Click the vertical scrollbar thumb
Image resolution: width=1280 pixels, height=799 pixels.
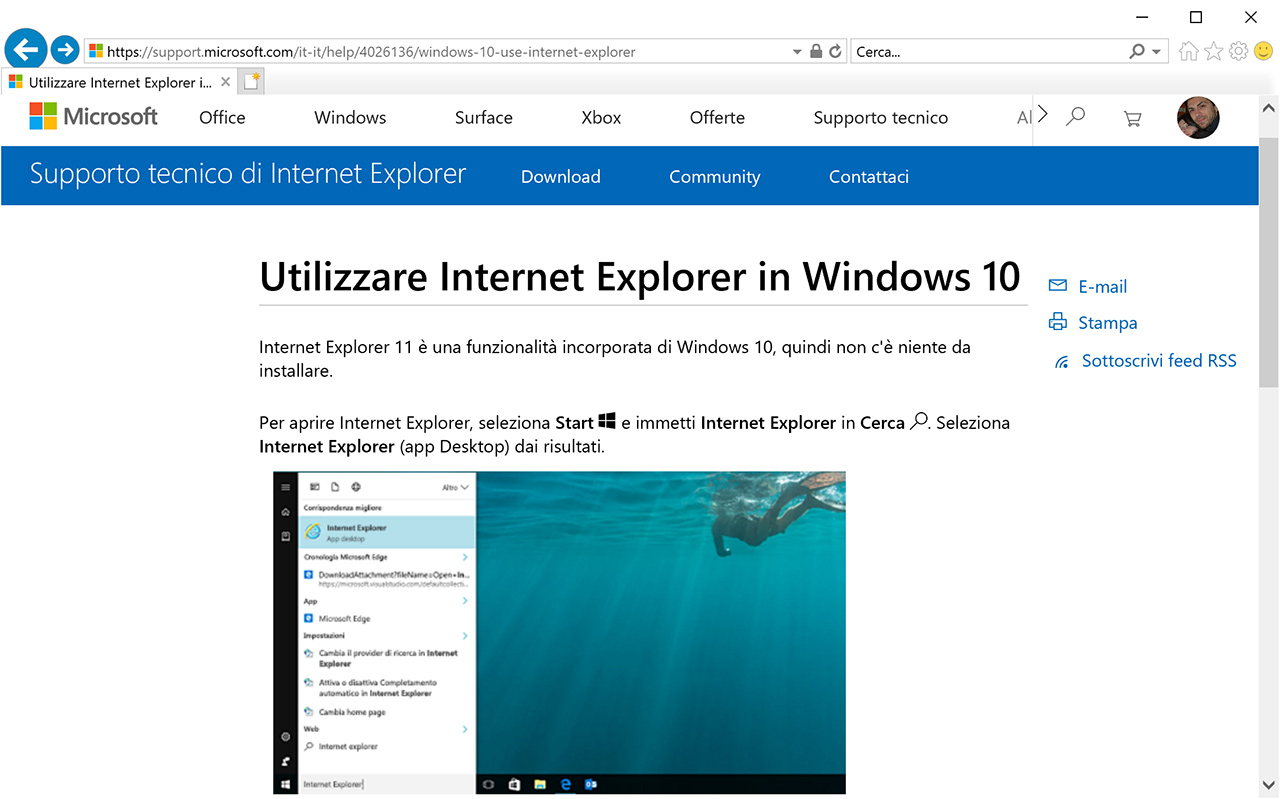tap(1269, 262)
